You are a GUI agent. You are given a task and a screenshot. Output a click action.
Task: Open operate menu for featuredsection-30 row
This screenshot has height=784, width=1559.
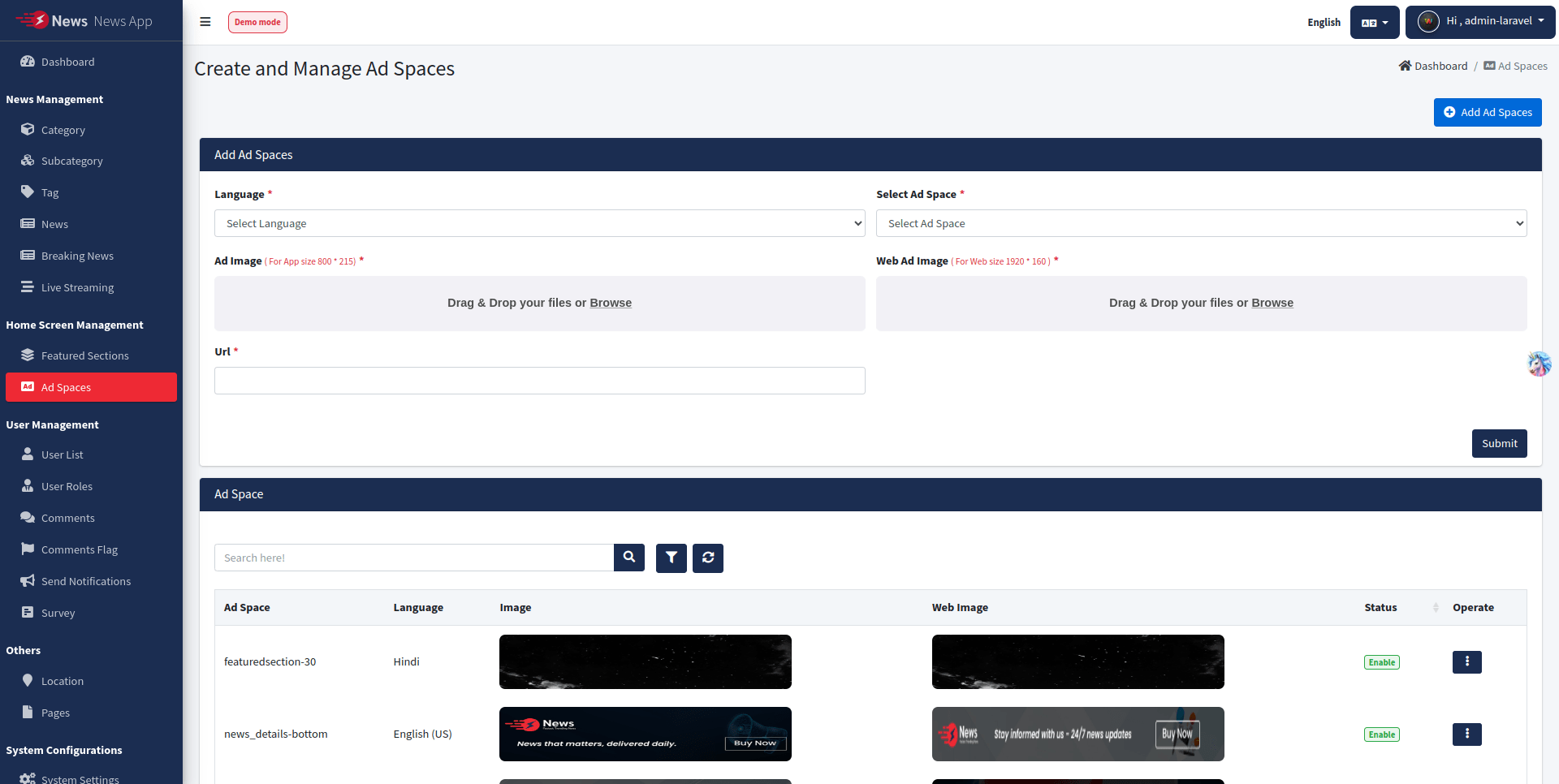(1466, 662)
